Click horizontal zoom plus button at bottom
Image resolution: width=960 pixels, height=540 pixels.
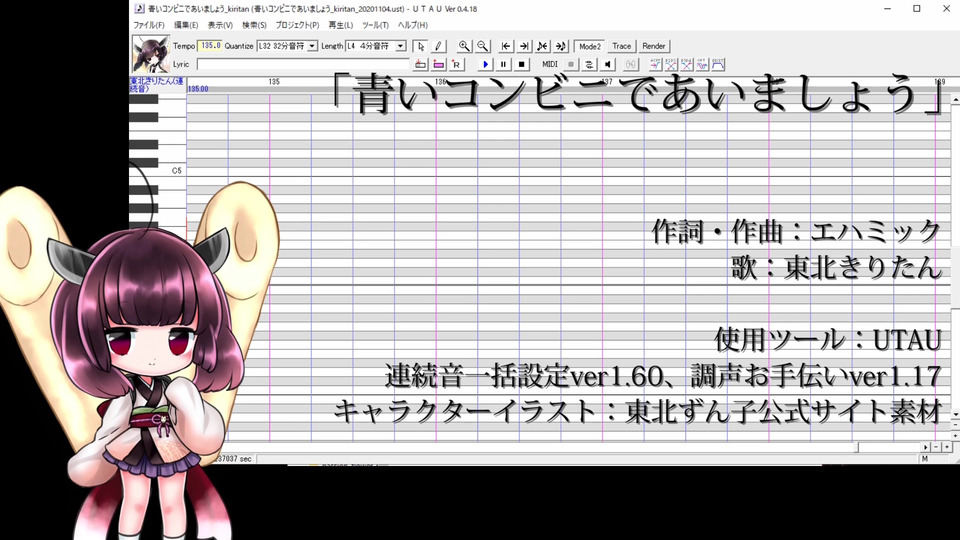click(947, 448)
